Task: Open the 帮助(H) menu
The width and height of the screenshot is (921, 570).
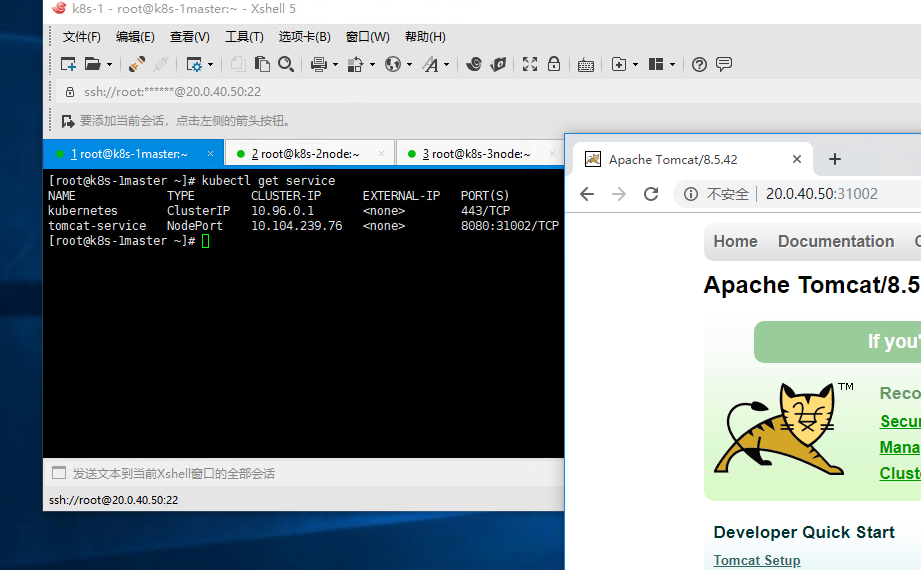Action: (x=425, y=37)
